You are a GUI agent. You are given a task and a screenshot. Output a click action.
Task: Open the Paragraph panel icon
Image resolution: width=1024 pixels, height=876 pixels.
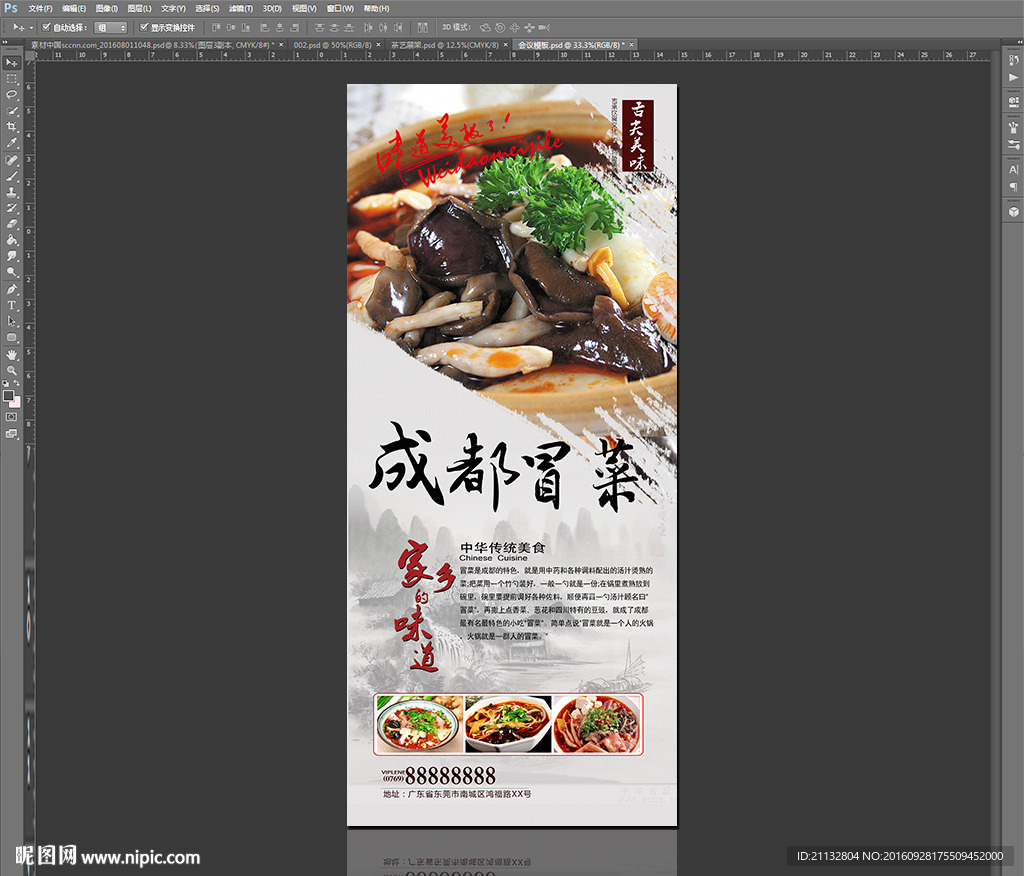[x=1014, y=187]
